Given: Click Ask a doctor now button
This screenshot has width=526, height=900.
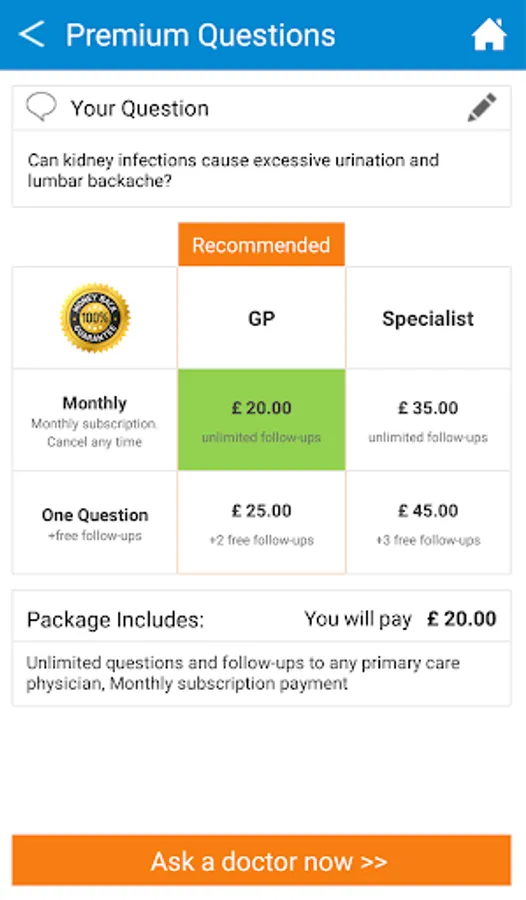Looking at the screenshot, I should tap(261, 860).
